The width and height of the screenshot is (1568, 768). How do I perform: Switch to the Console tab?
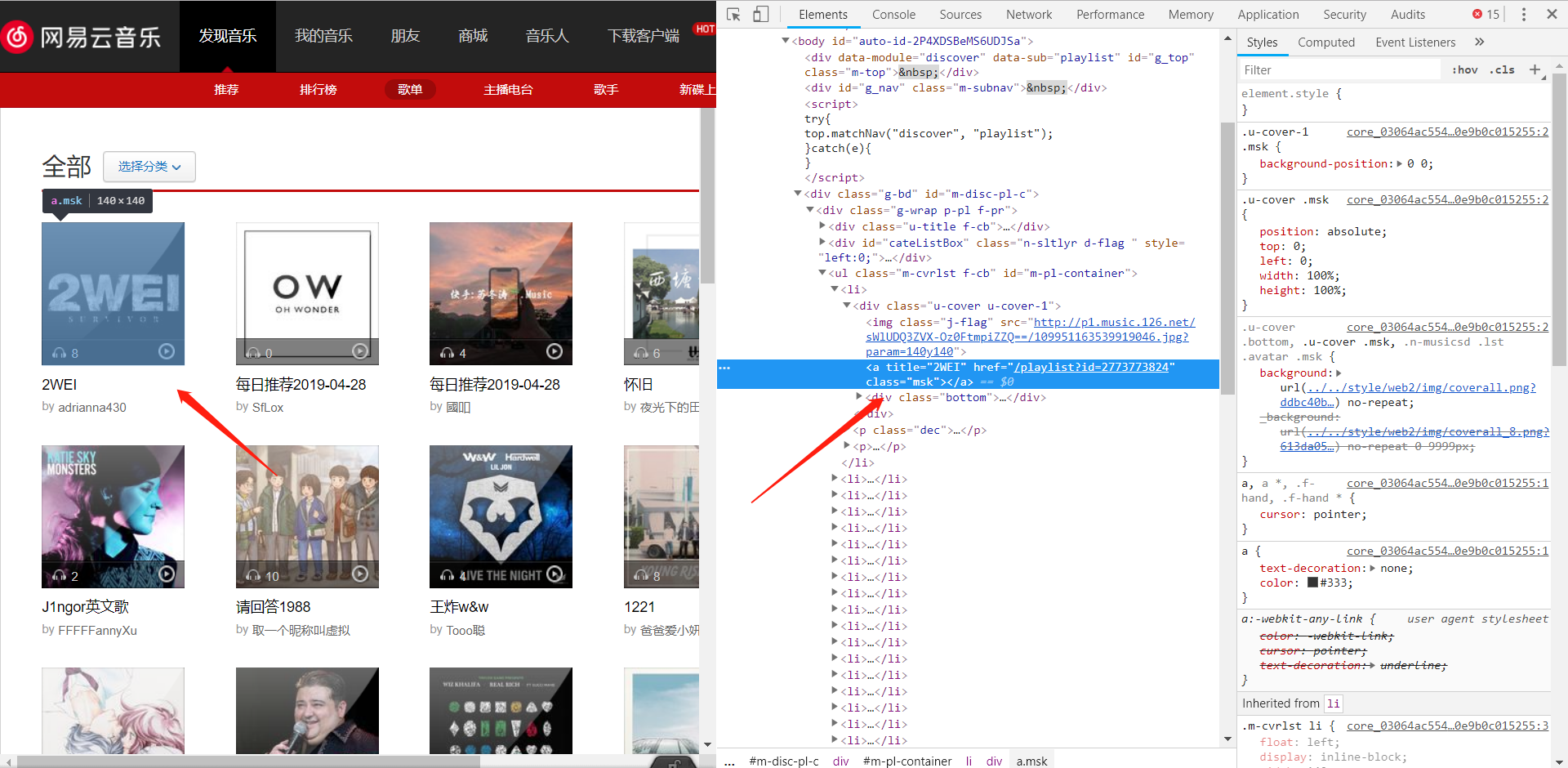pos(893,15)
